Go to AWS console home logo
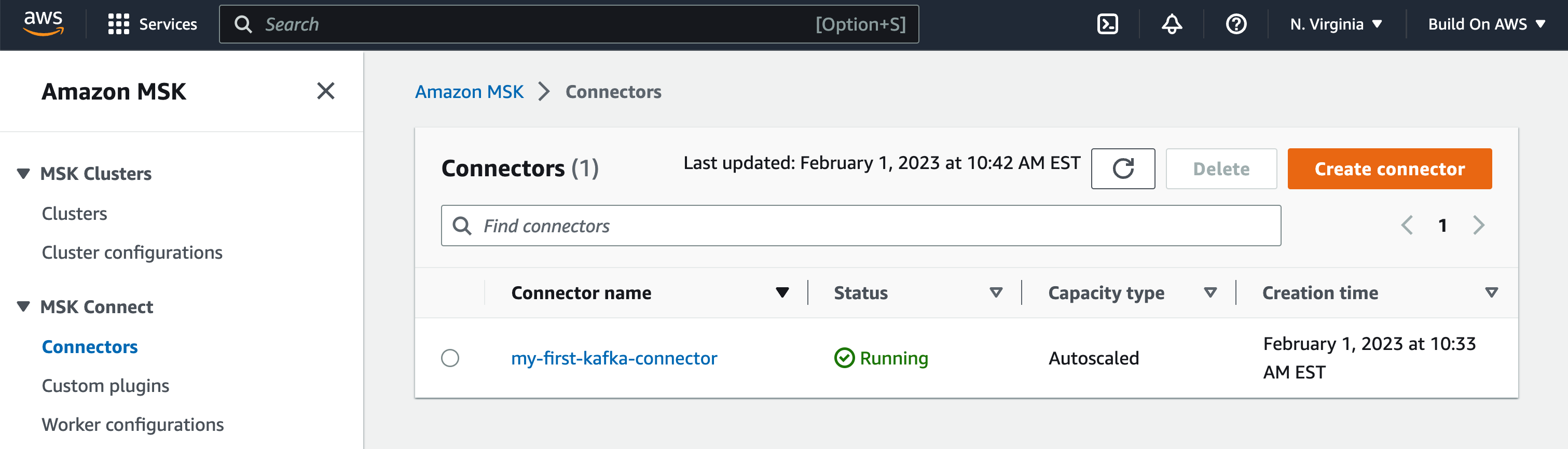 [43, 23]
